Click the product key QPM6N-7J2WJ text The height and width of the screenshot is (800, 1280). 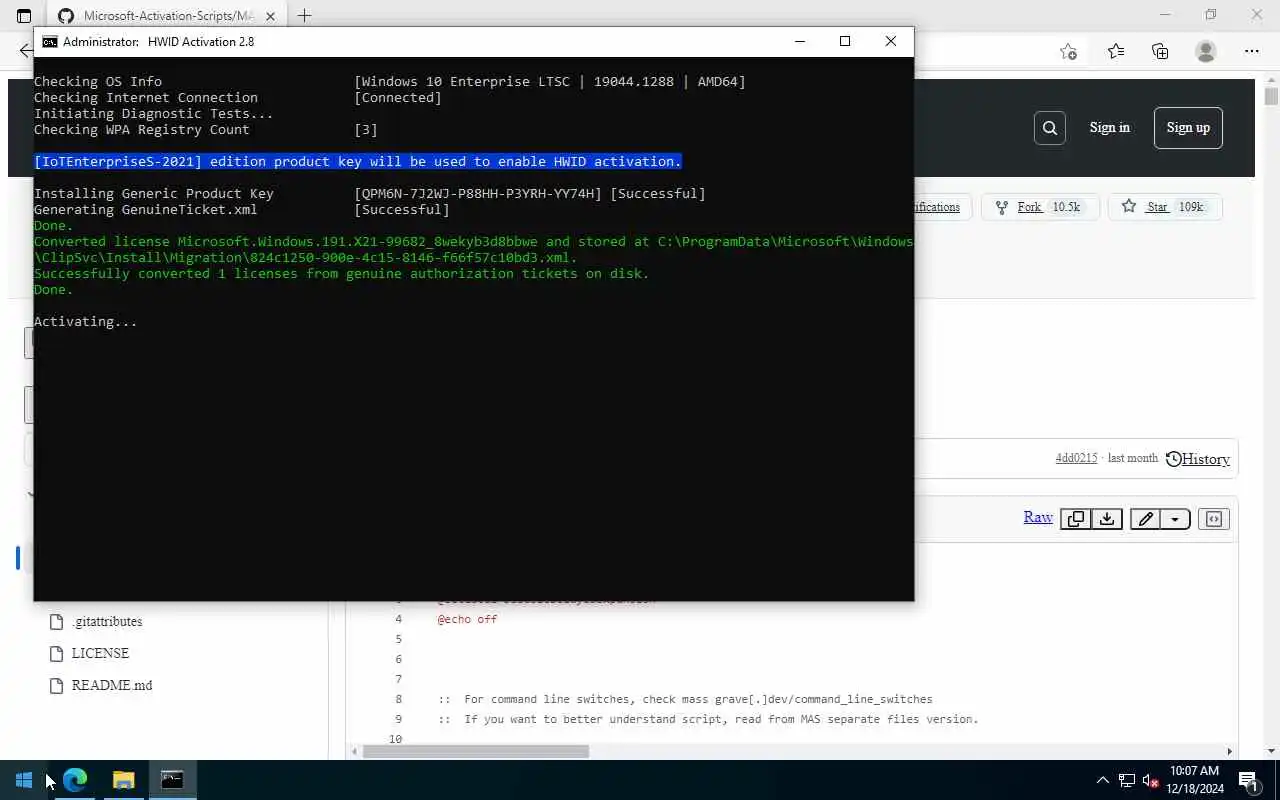pyautogui.click(x=478, y=193)
